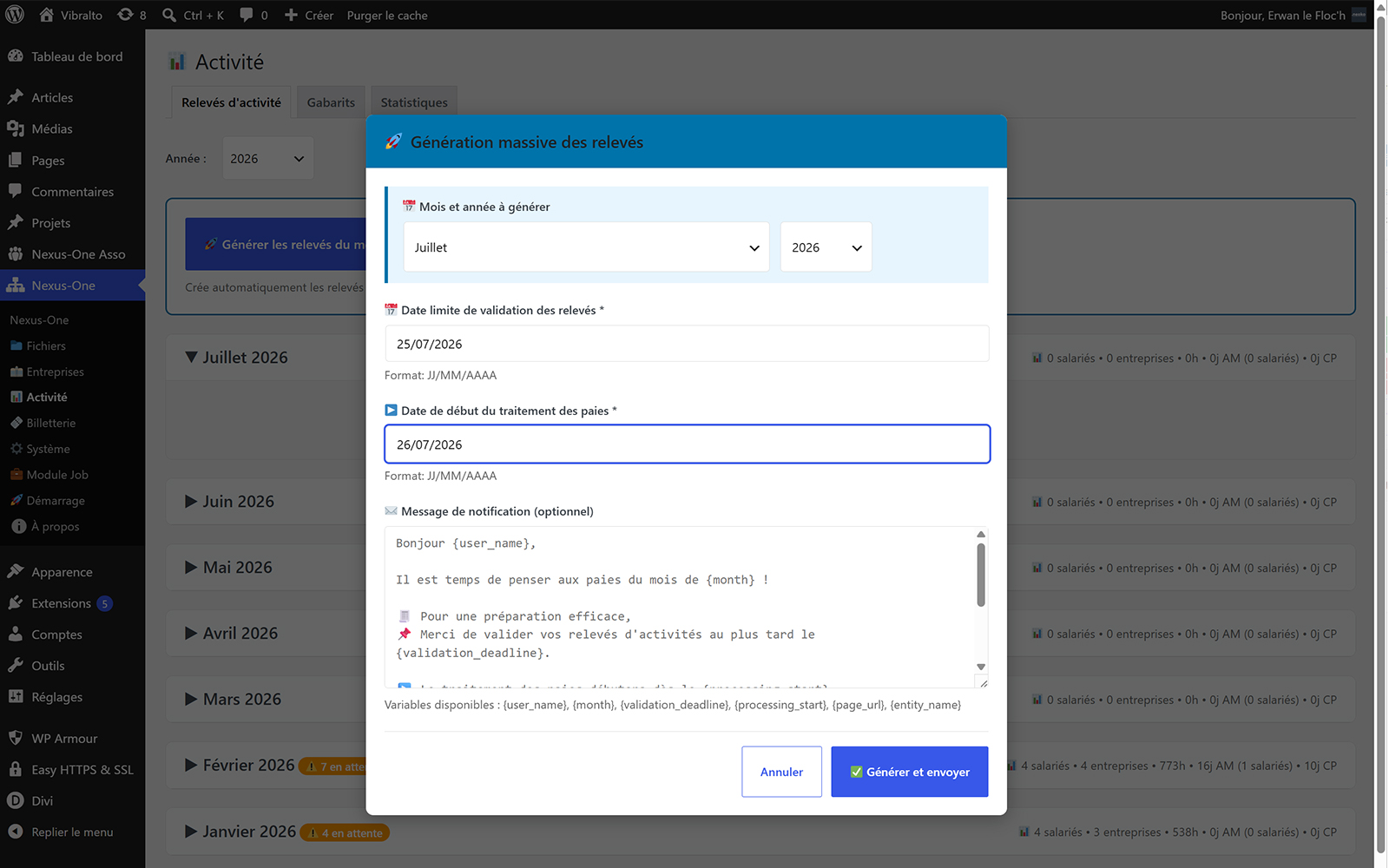Open the Juillet month dropdown
This screenshot has height=868, width=1389.
tap(587, 247)
